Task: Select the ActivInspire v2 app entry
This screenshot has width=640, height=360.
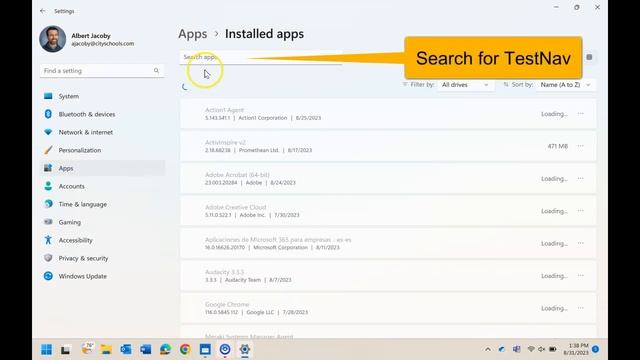Action: click(x=388, y=146)
